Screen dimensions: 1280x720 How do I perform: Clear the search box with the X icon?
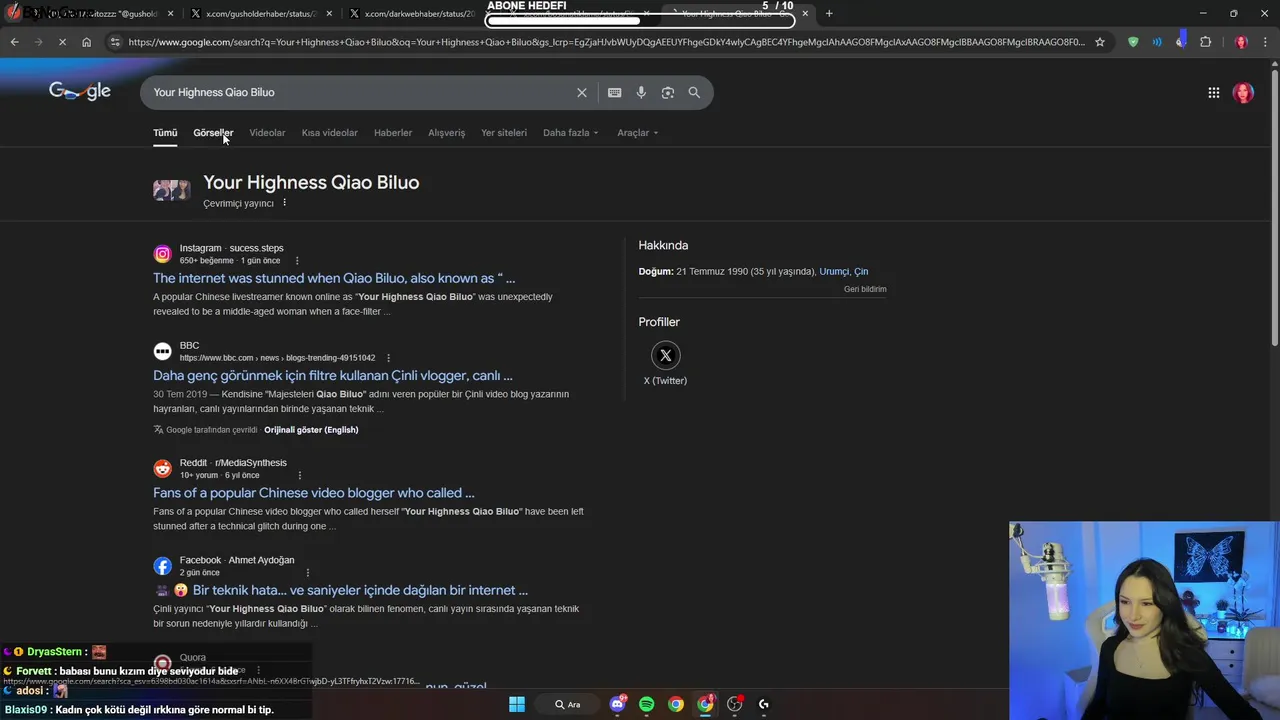click(x=581, y=92)
